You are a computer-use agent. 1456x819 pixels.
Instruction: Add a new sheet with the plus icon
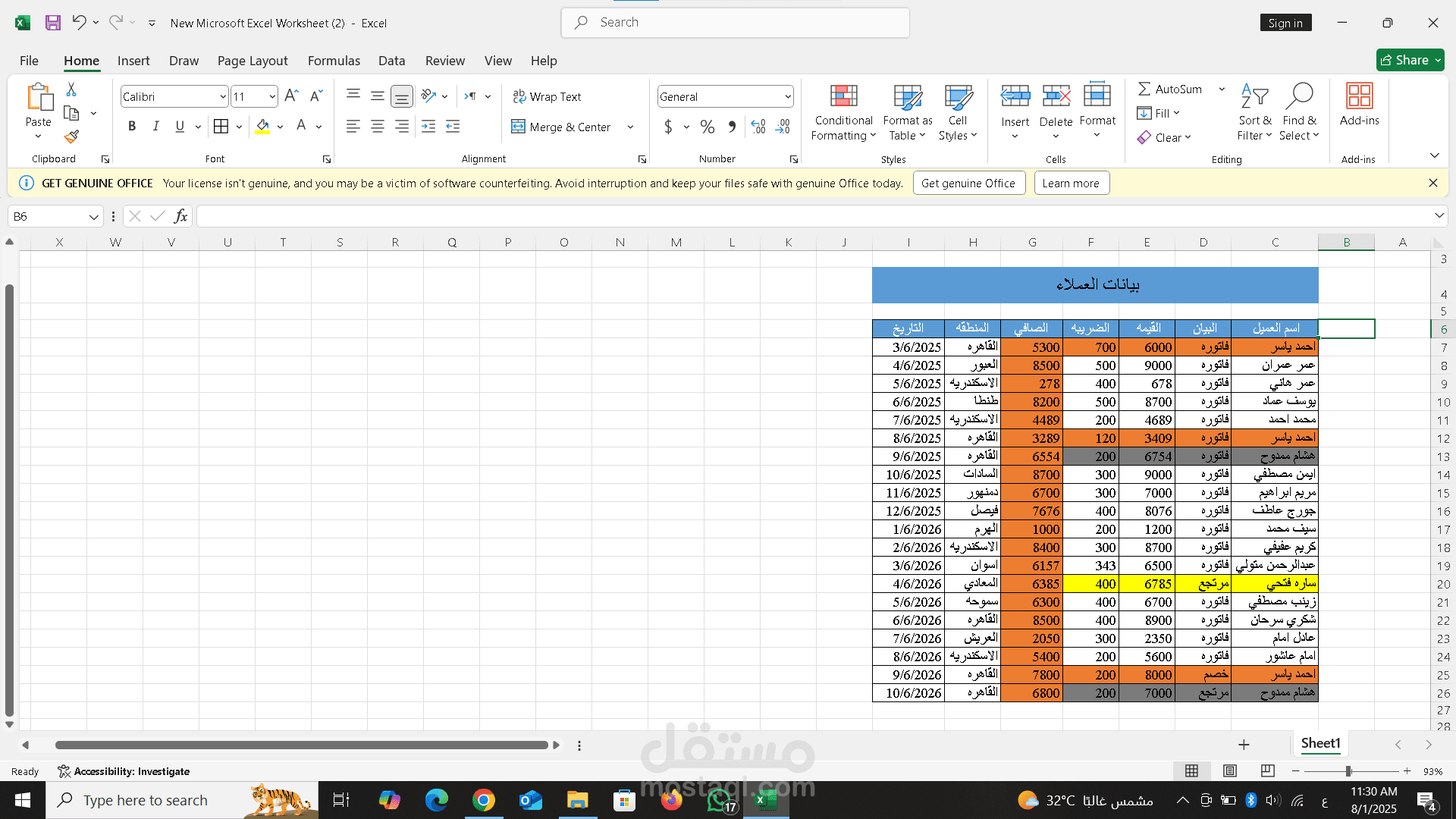[1244, 745]
